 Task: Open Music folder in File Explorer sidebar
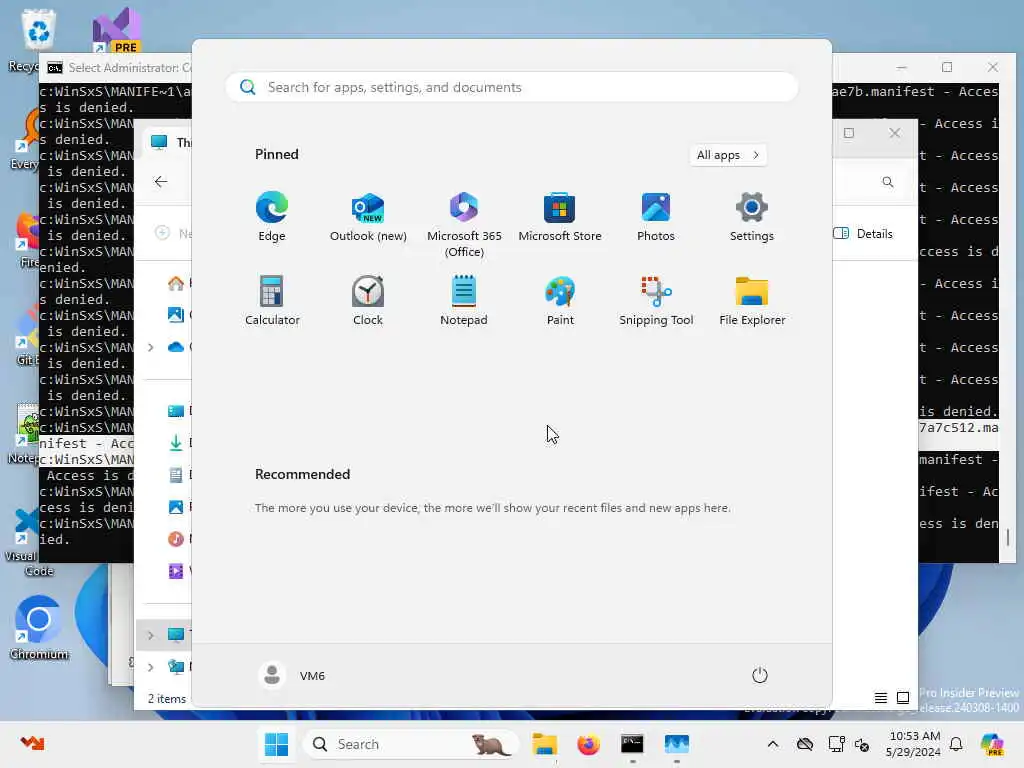pyautogui.click(x=176, y=539)
